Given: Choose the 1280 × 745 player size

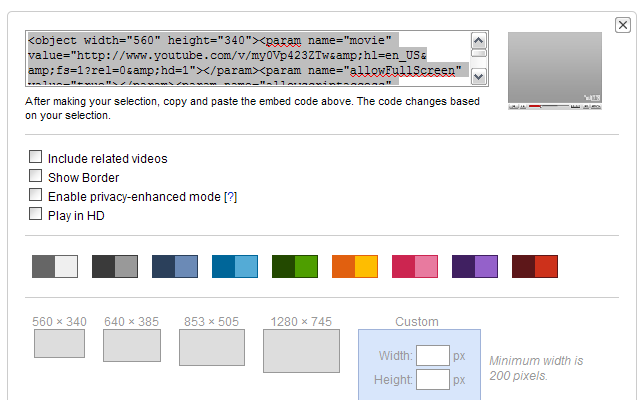Looking at the screenshot, I should (x=301, y=350).
